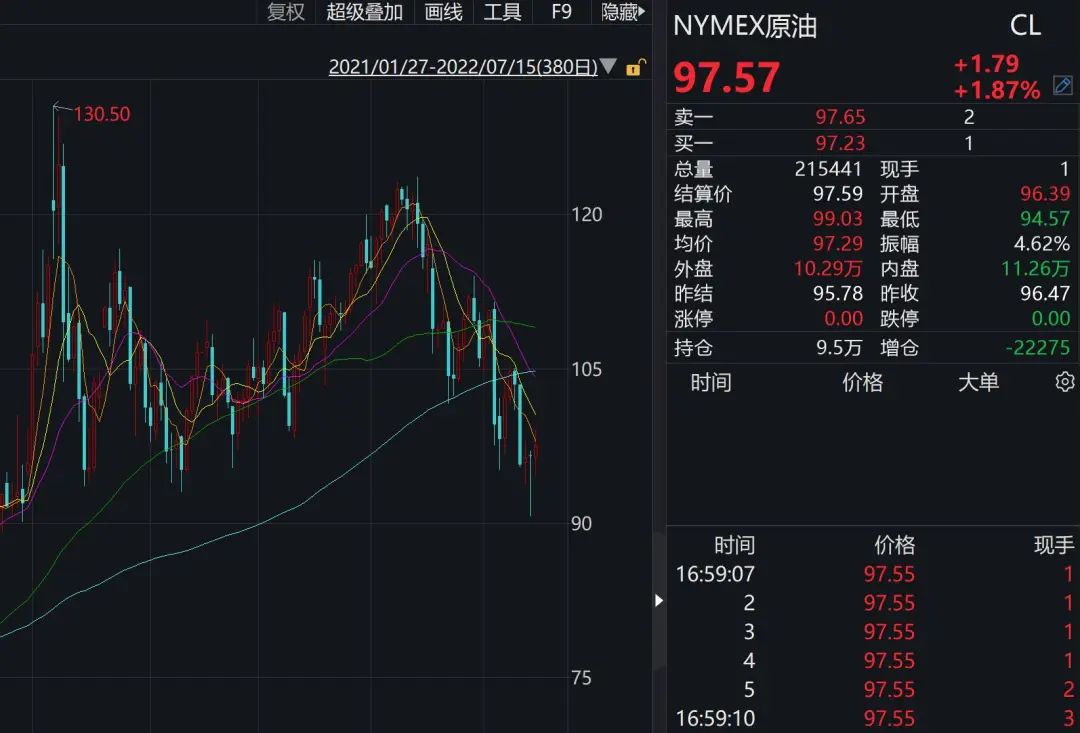Click the 2021/01/27-2022/07/15(380日) date link

point(465,66)
